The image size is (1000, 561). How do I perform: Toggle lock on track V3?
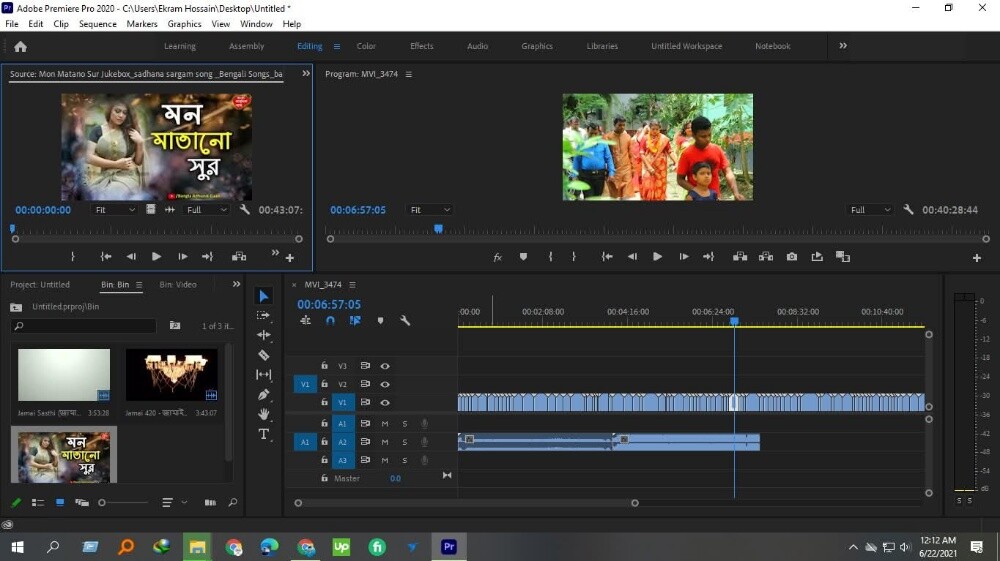click(324, 365)
